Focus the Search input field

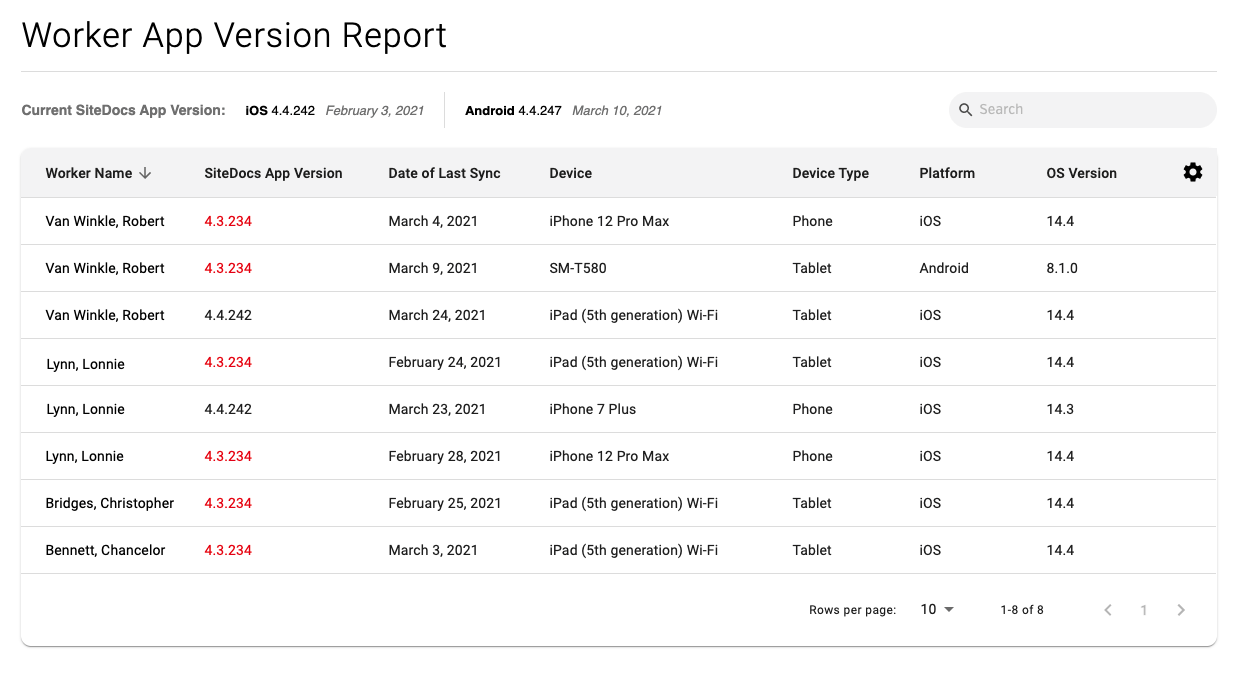click(1083, 110)
